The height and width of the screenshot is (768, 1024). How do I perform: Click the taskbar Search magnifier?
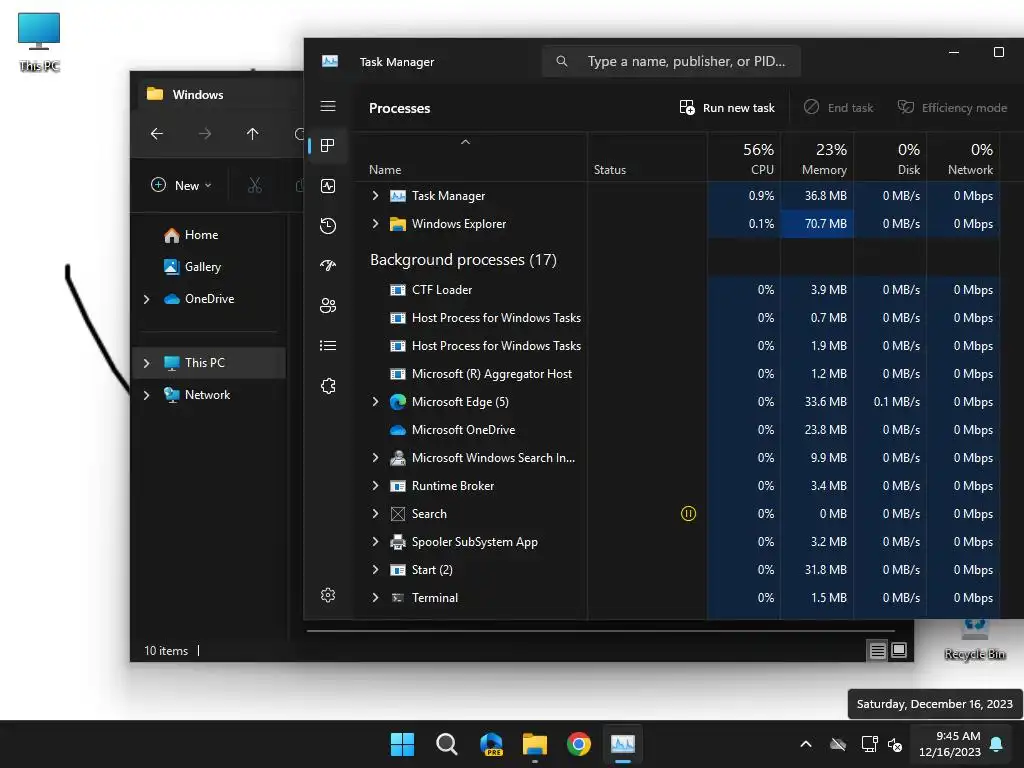(447, 744)
